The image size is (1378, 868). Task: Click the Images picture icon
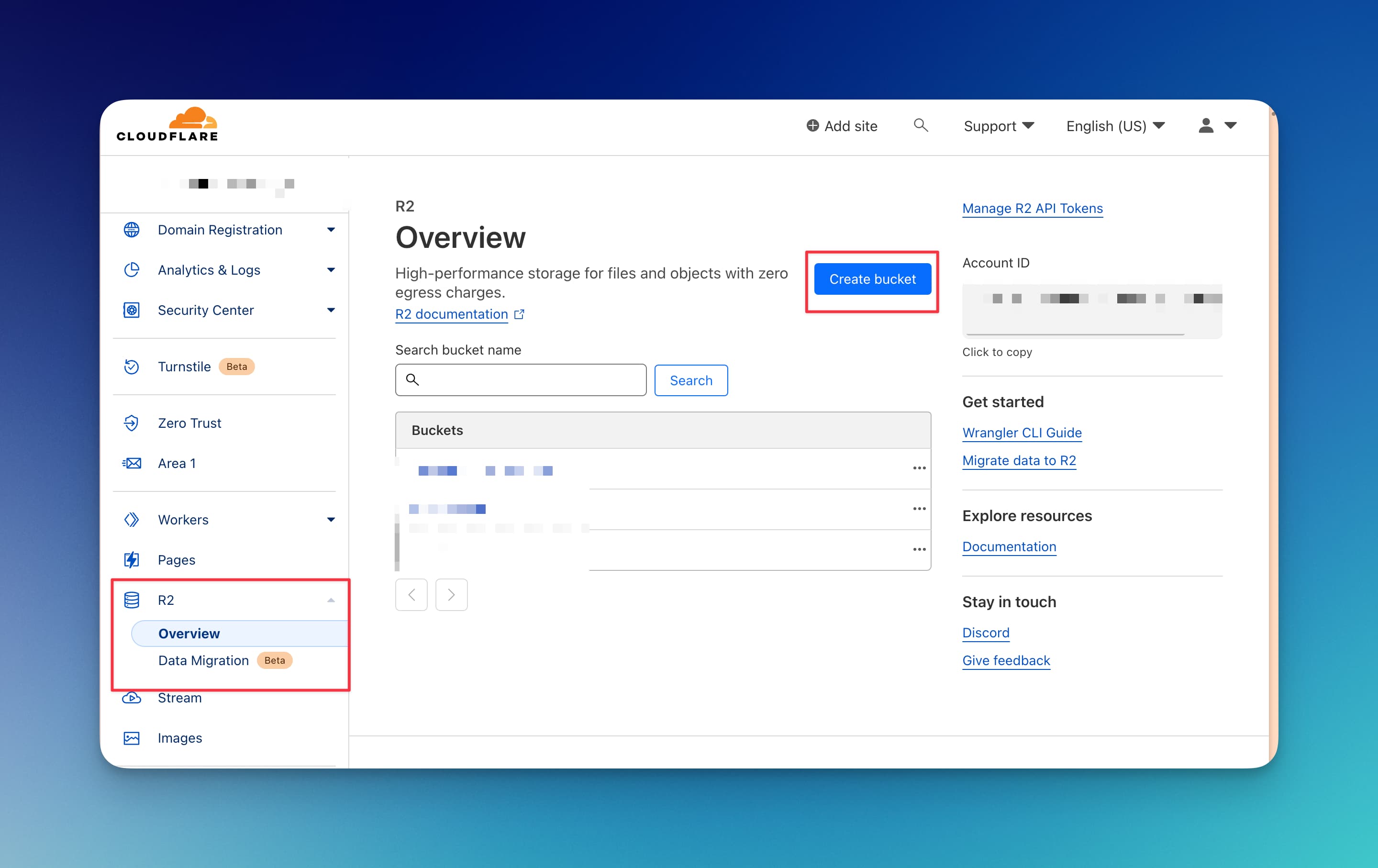point(132,737)
